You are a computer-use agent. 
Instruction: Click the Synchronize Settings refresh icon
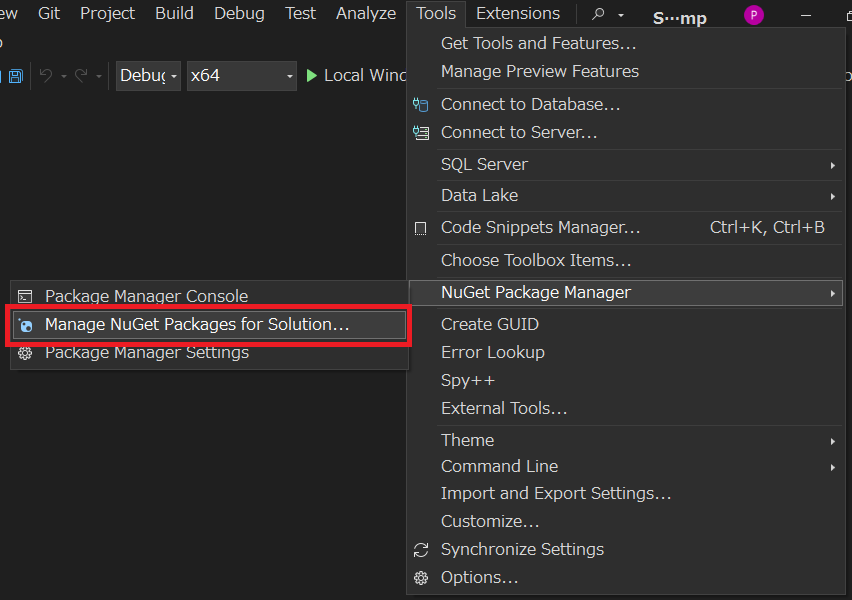click(x=420, y=549)
